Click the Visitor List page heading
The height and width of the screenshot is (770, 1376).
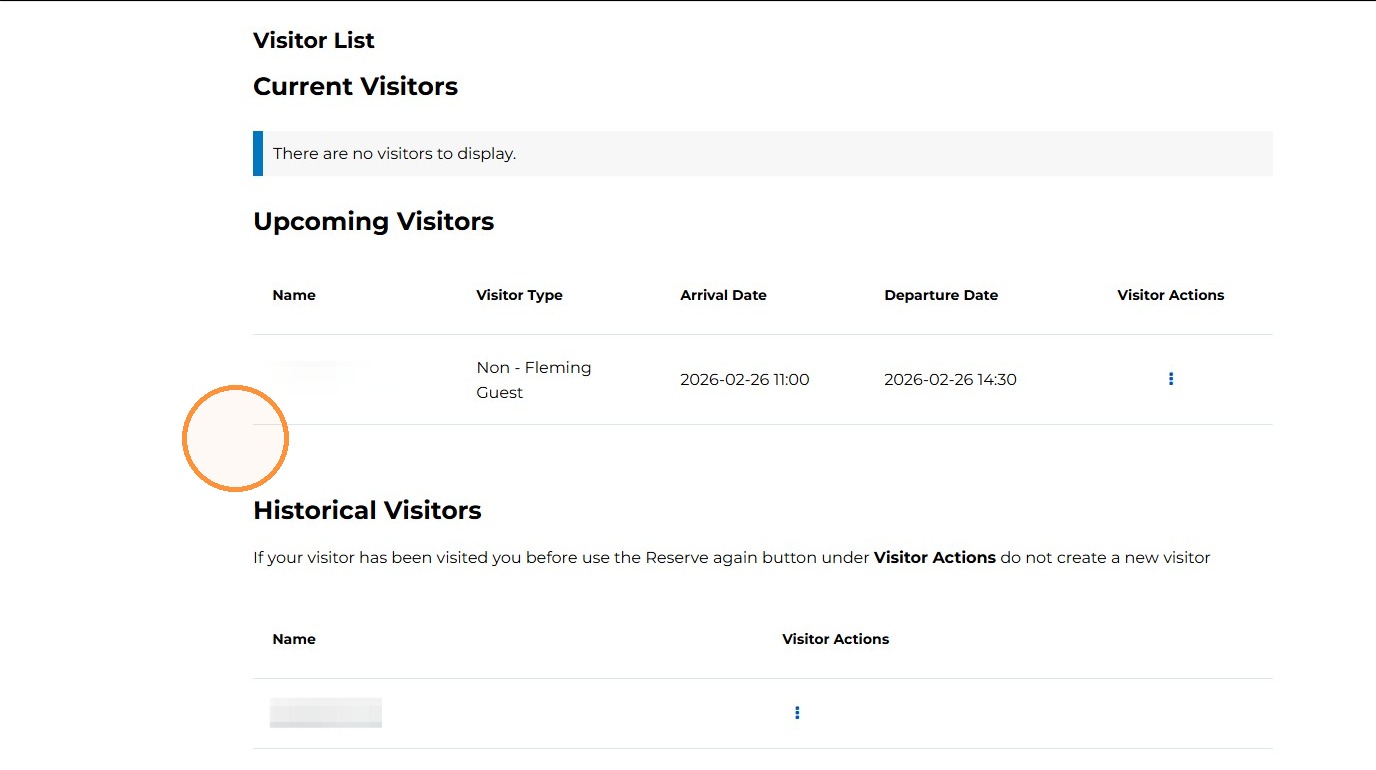tap(314, 41)
